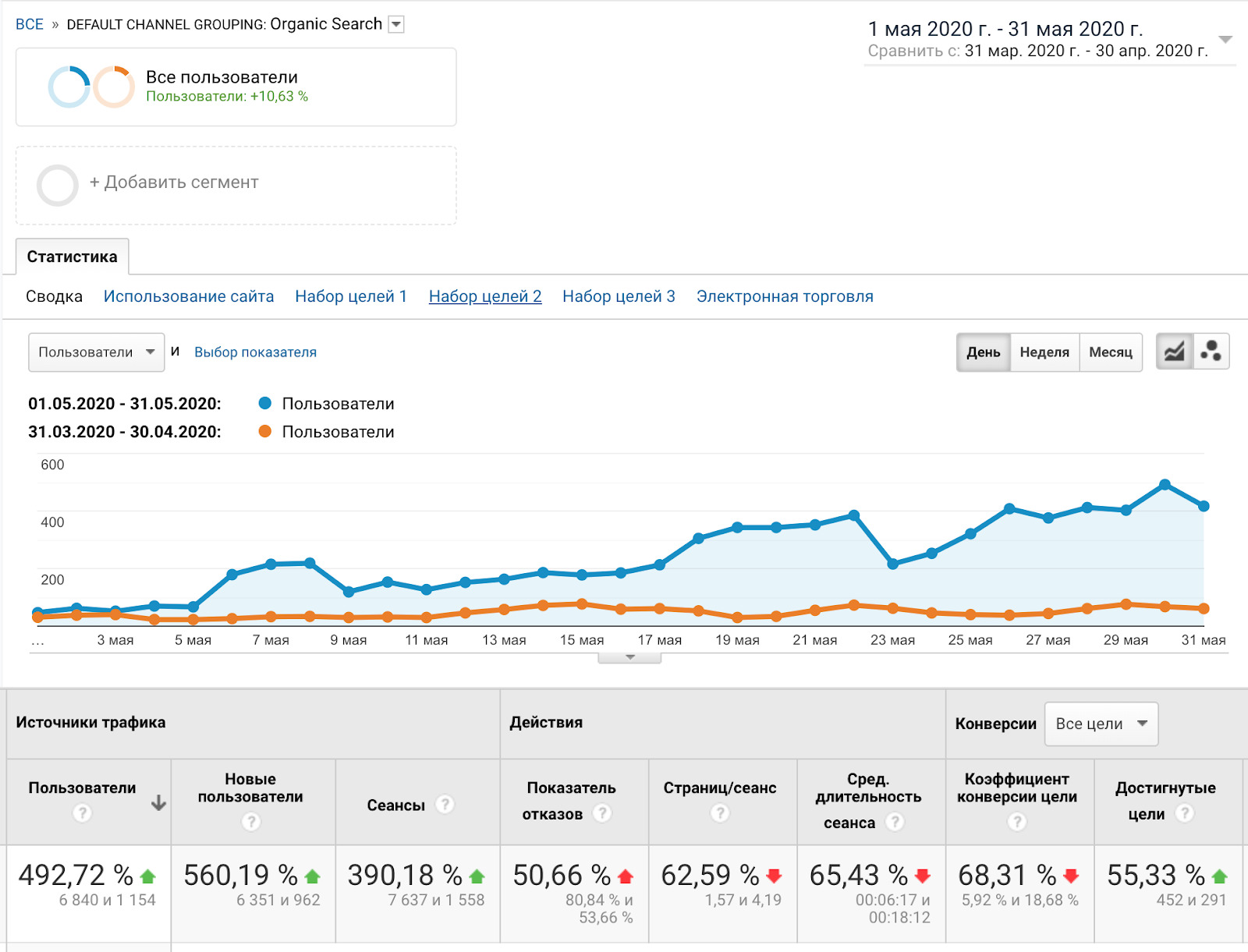Screen dimensions: 1248x952
Task: Click the 31 мая data point on blue line
Action: point(1204,506)
